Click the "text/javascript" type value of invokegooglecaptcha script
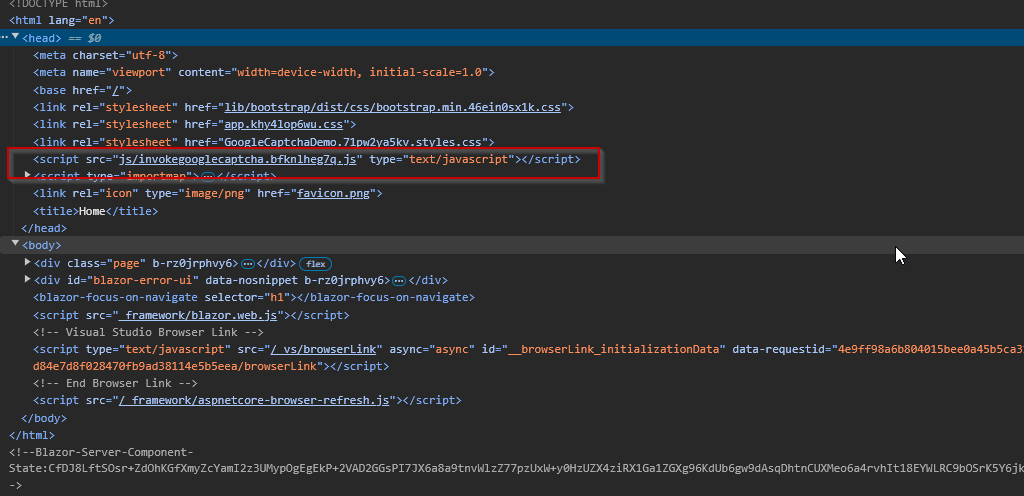This screenshot has width=1024, height=496. [456, 159]
